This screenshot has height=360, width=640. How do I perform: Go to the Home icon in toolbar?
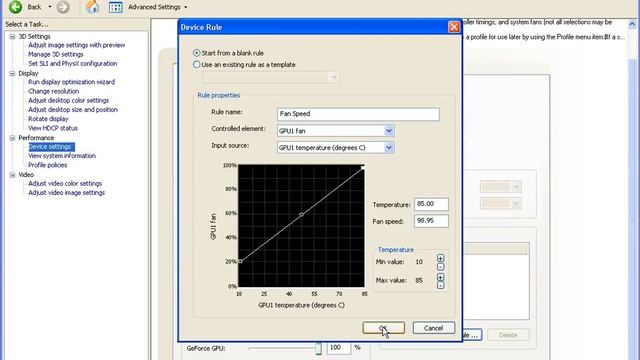point(93,7)
